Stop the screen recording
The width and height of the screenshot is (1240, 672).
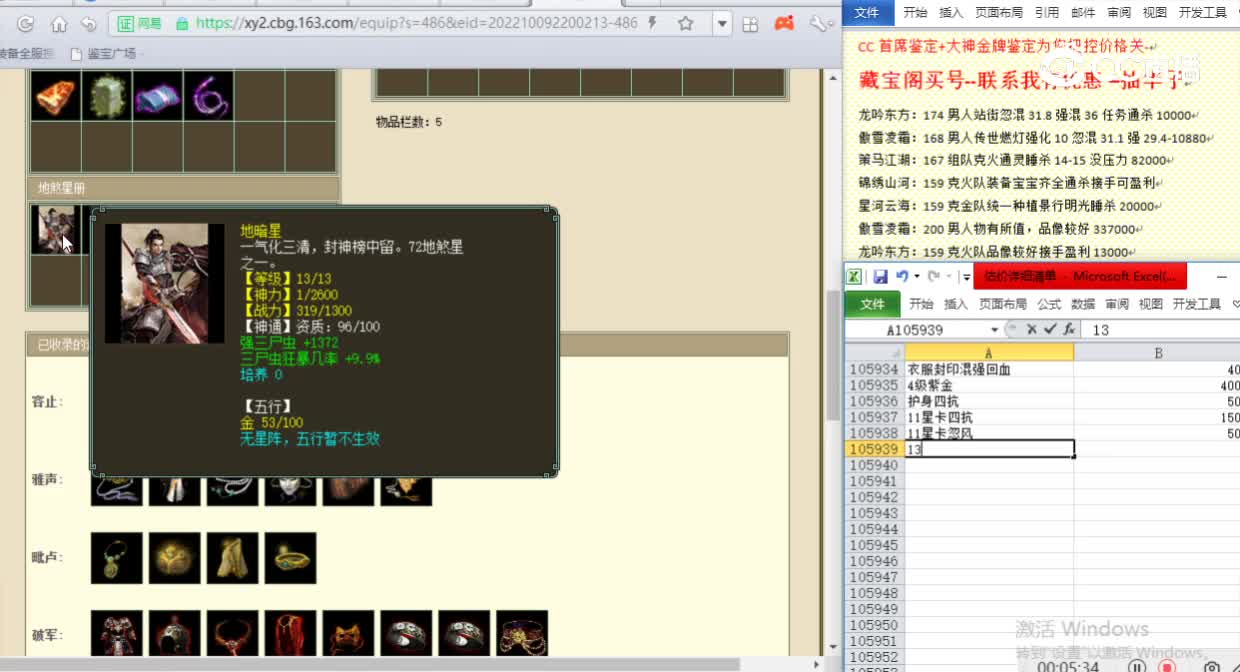(1166, 665)
